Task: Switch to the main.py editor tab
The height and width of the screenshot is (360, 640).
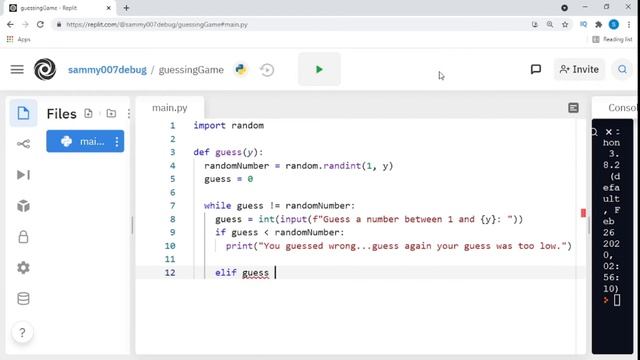Action: click(170, 108)
